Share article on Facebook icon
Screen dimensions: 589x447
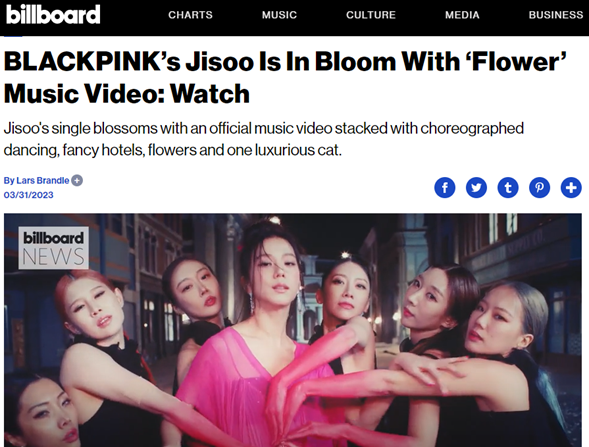click(x=445, y=187)
